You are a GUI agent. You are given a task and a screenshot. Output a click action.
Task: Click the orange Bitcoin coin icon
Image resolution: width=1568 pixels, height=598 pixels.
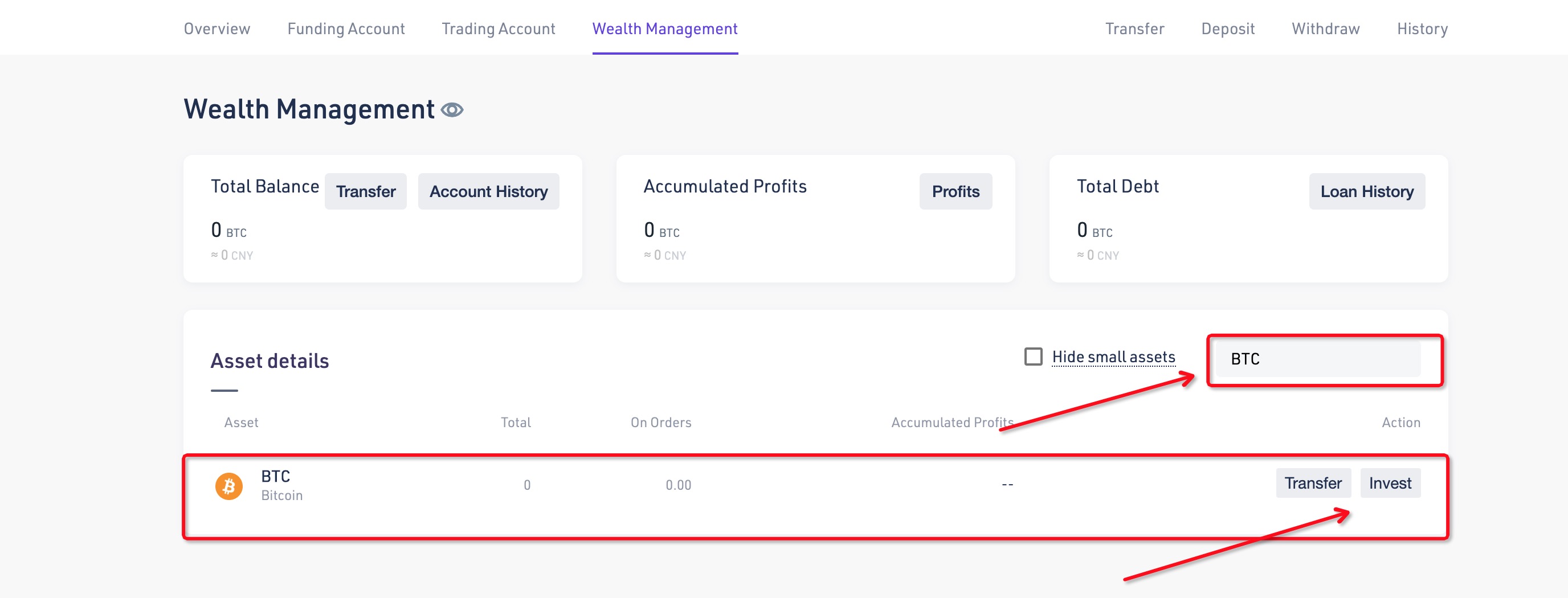229,485
